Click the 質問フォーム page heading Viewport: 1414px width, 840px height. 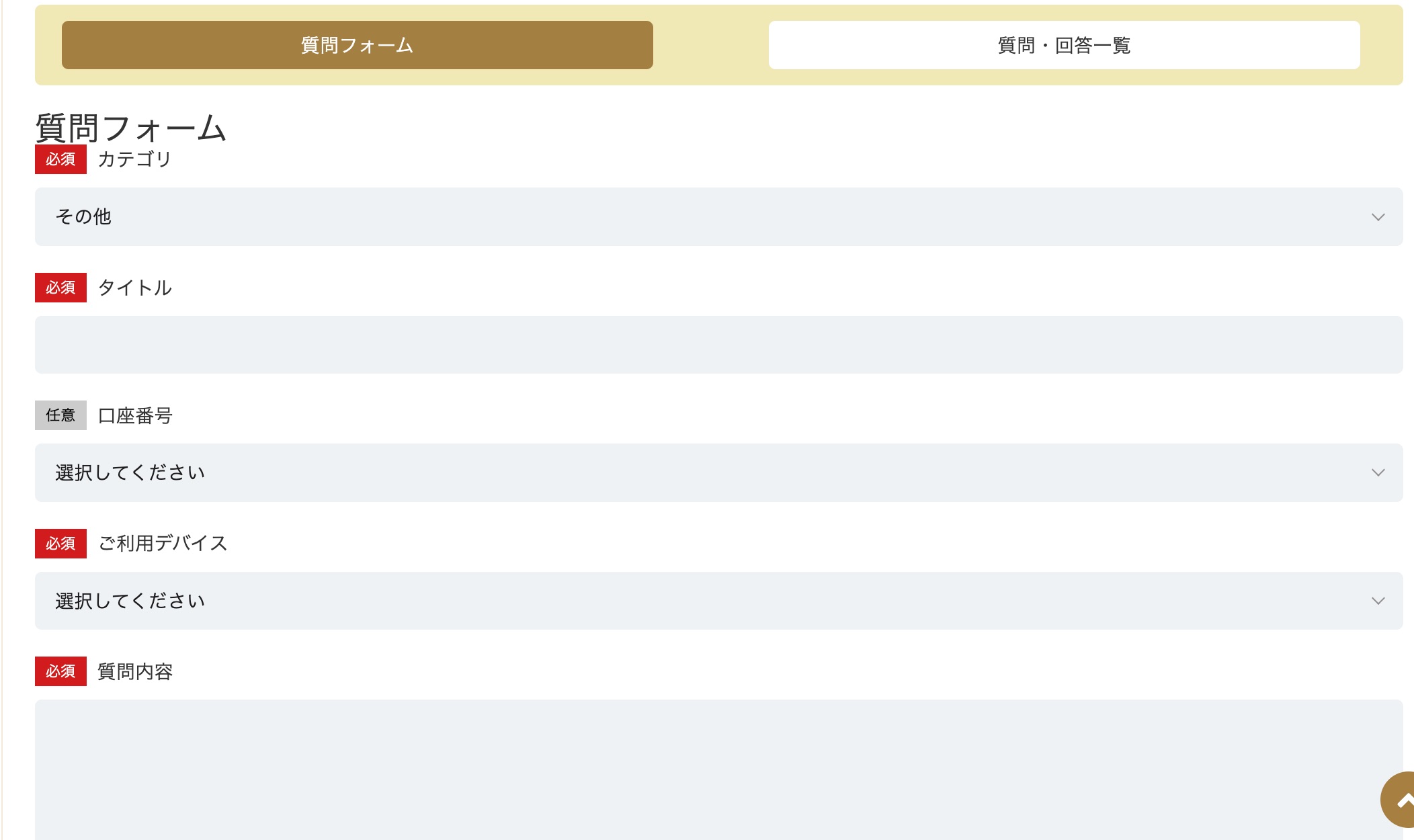(130, 128)
